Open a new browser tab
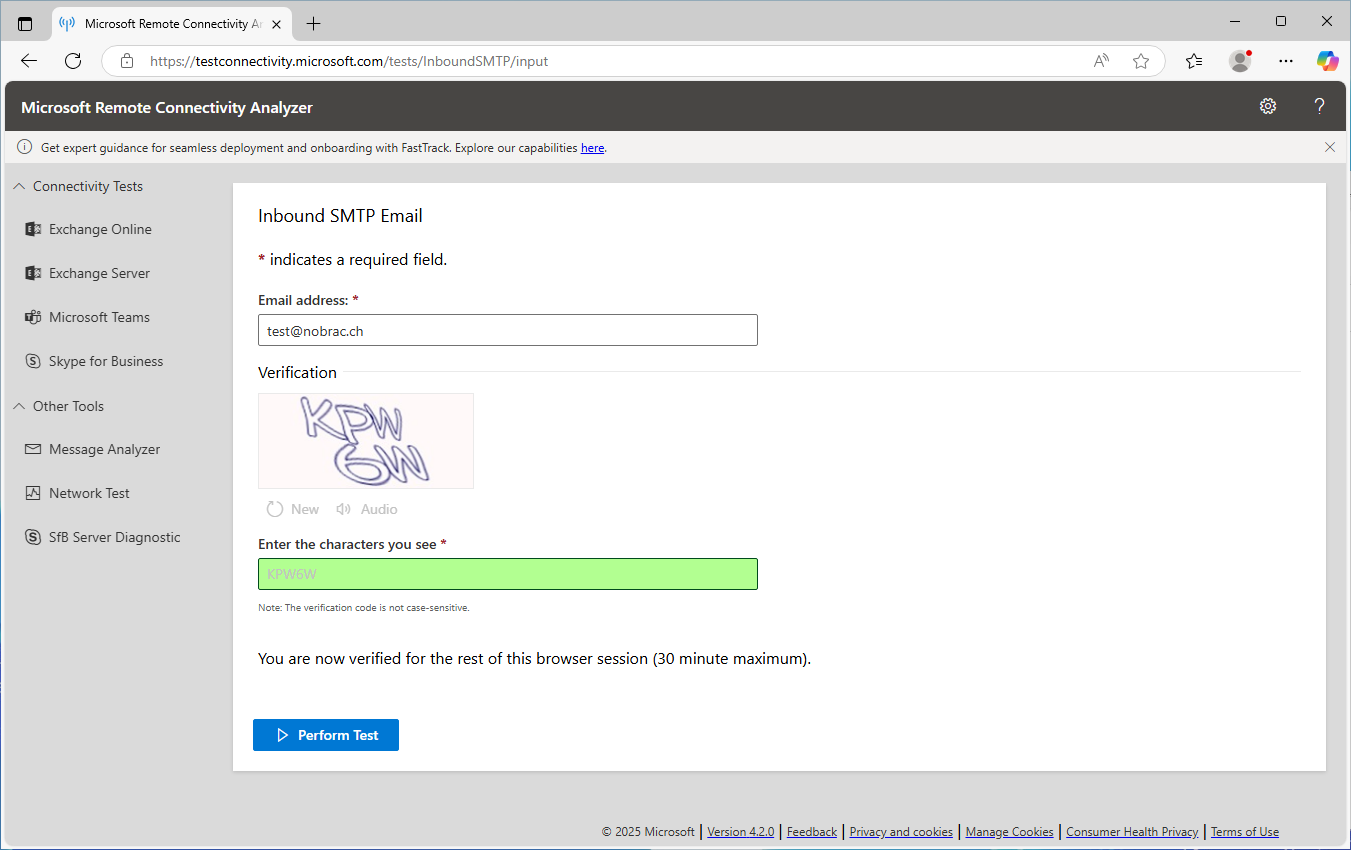 [x=314, y=23]
